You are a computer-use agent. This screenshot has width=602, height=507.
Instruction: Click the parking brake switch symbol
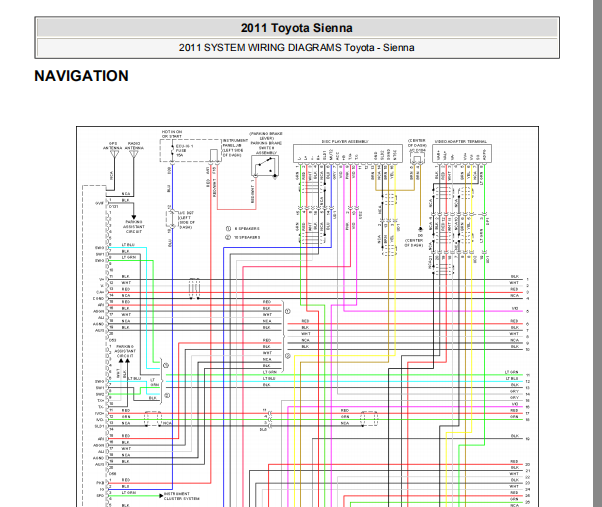click(265, 165)
